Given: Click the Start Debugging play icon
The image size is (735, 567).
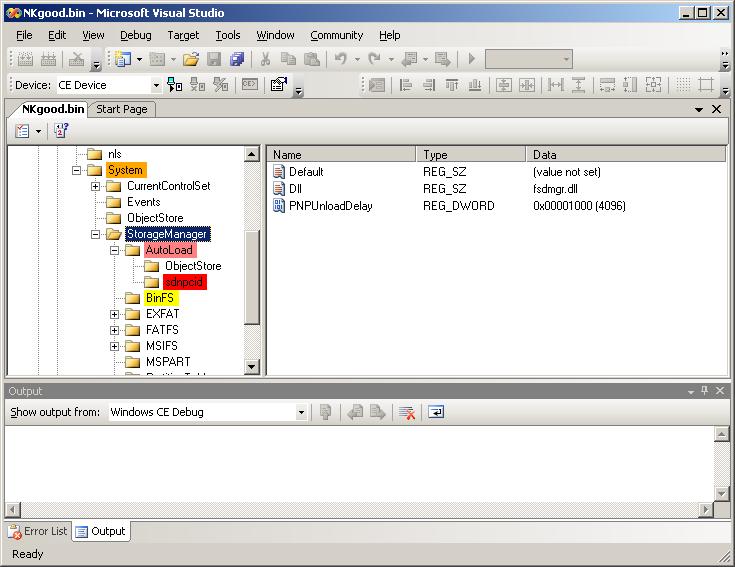Looking at the screenshot, I should point(472,59).
